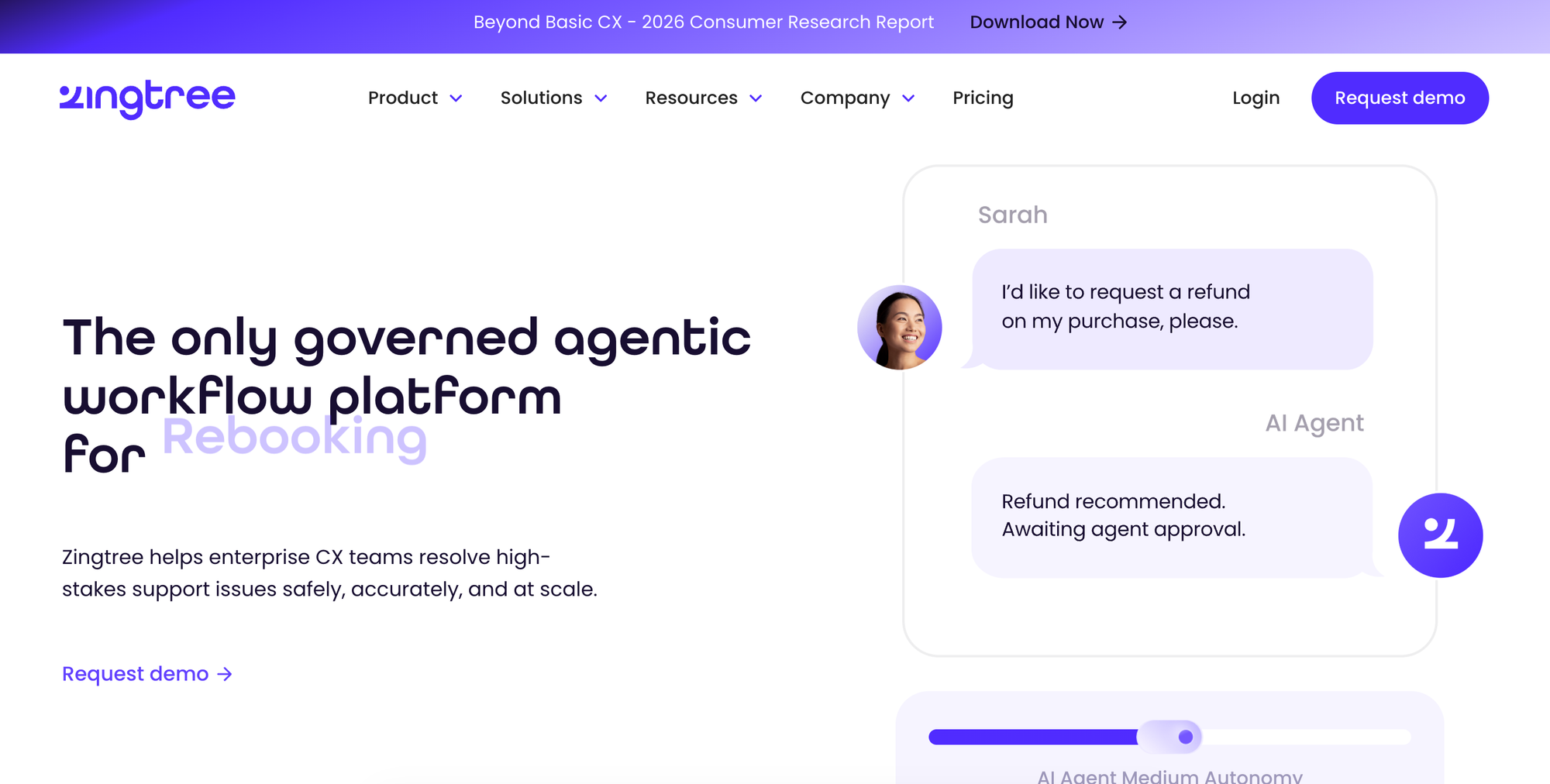1550x784 pixels.
Task: Click the hero Request demo text link
Action: [x=136, y=674]
